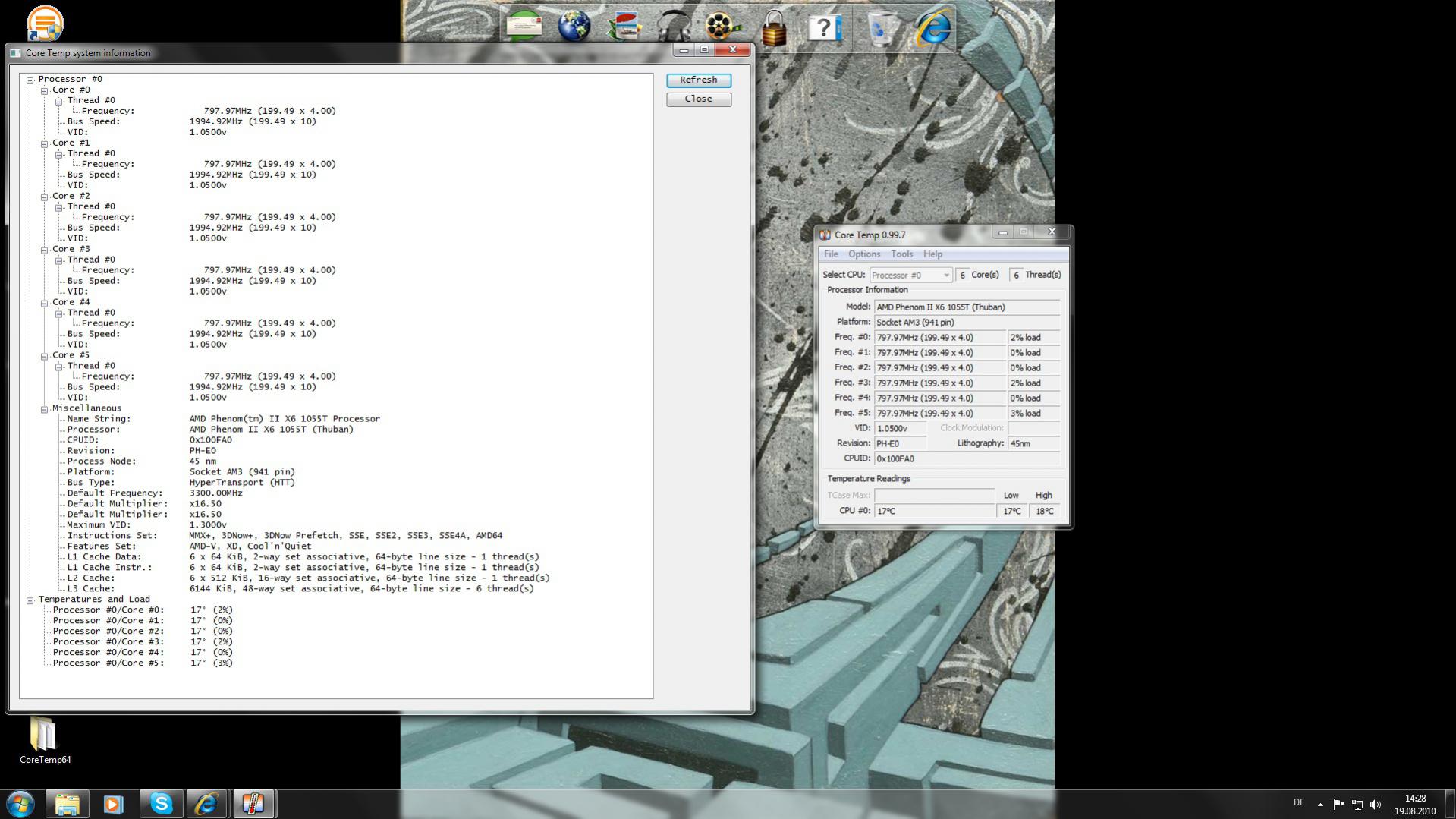
Task: Collapse the Temperatures and Load node
Action: (30, 600)
